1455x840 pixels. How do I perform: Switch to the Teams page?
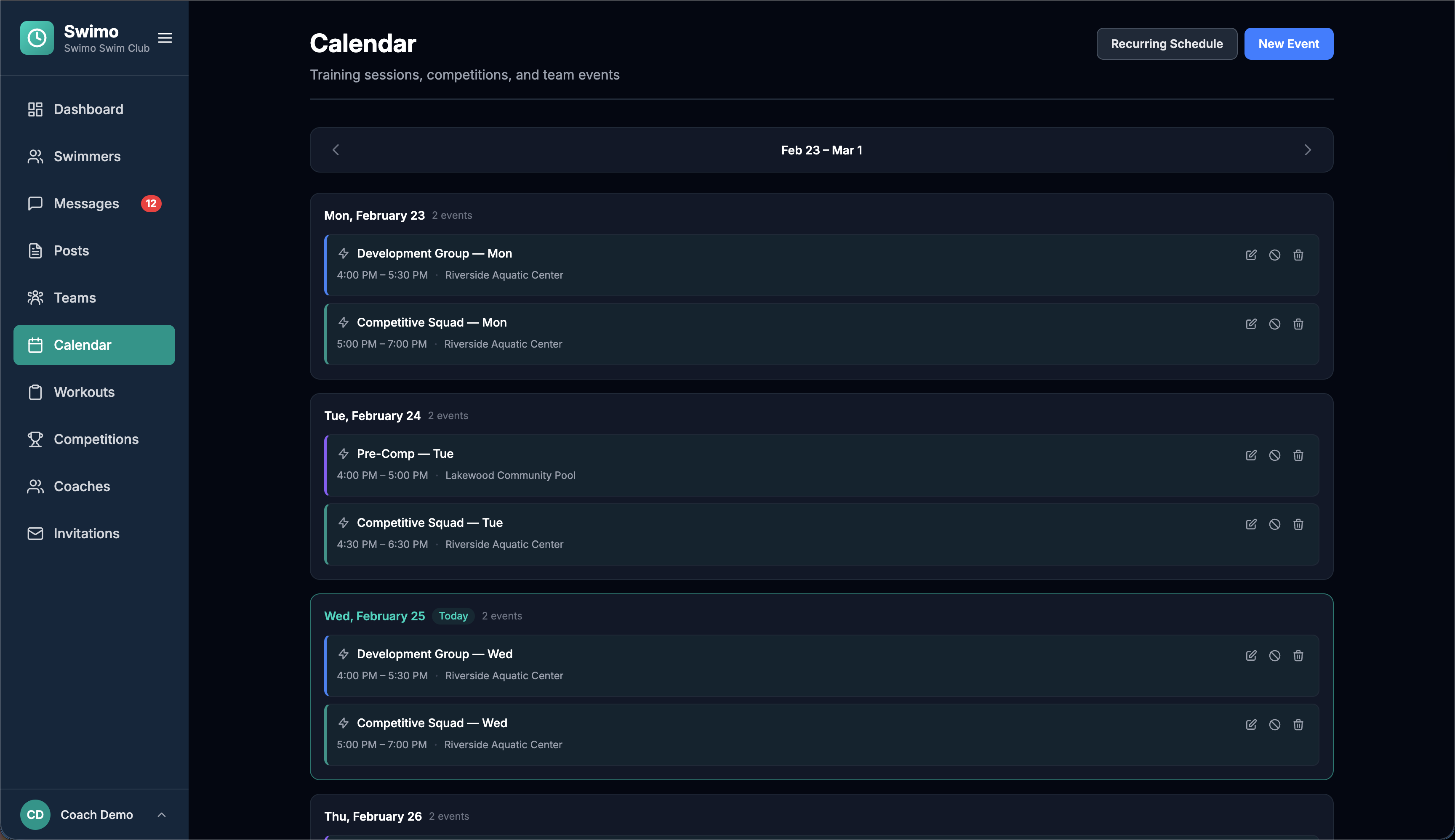point(75,298)
